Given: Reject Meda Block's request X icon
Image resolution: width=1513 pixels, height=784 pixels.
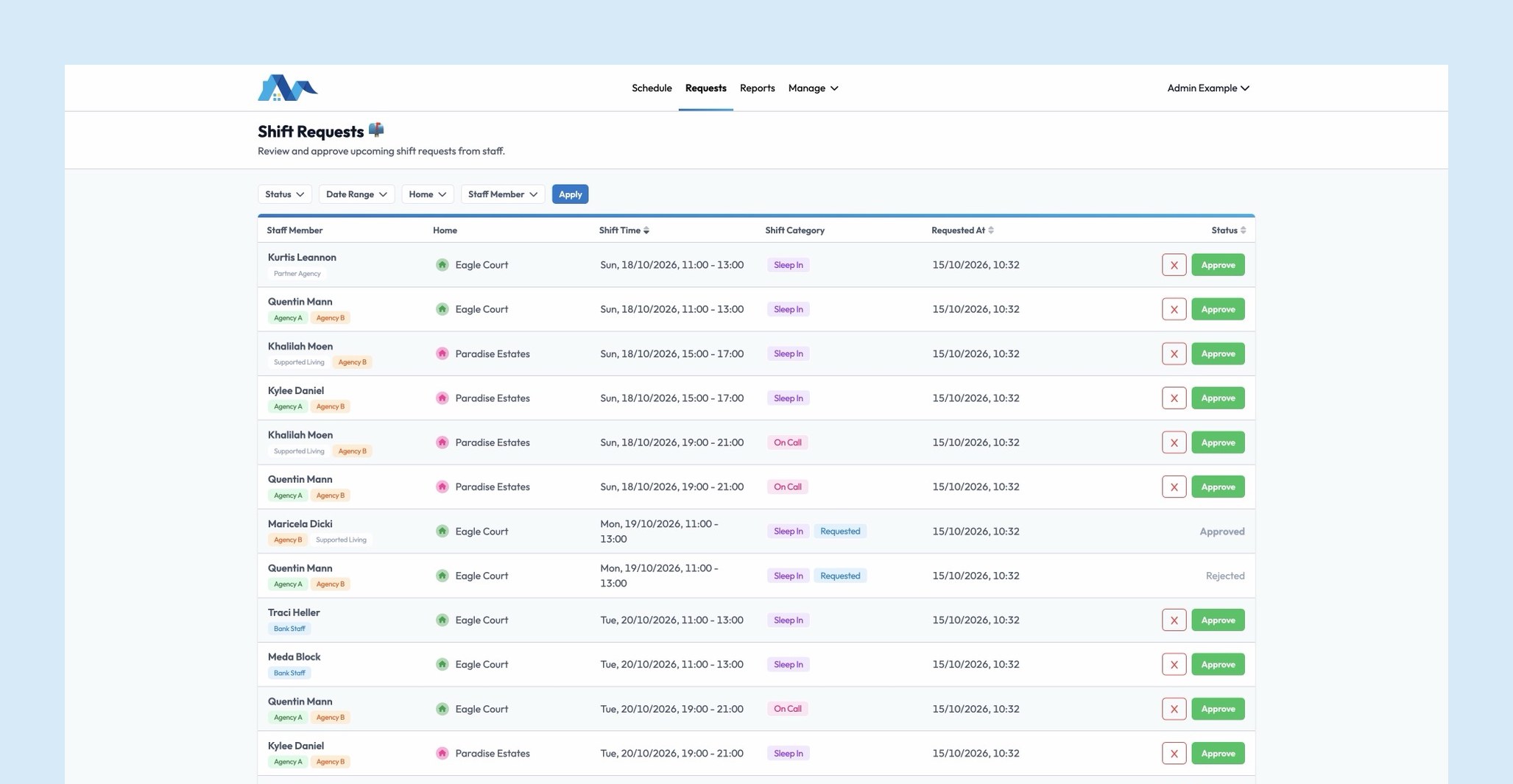Looking at the screenshot, I should (x=1174, y=664).
